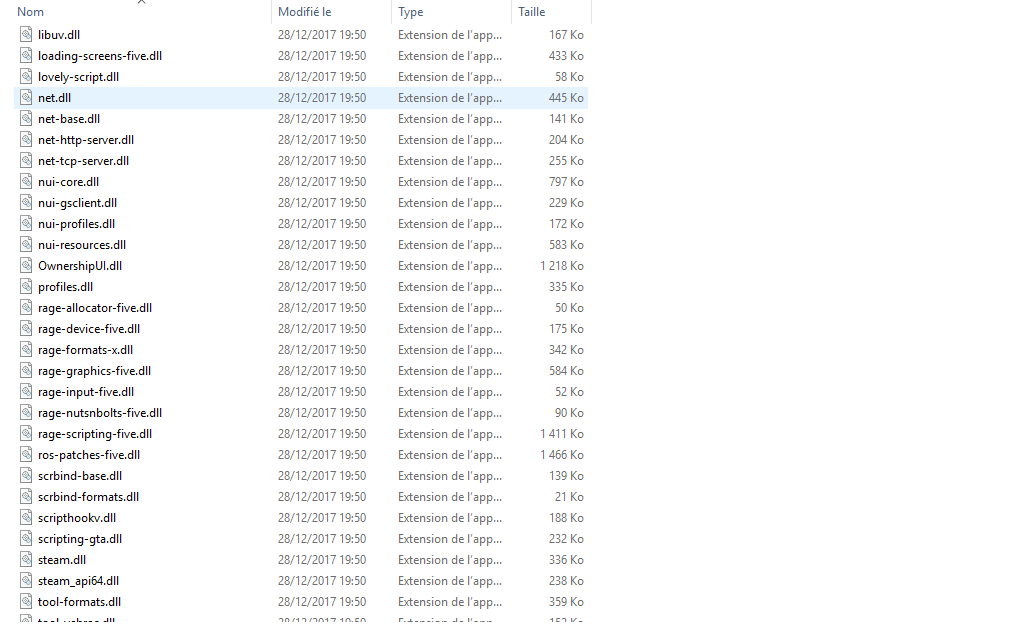Click the rage-nutsnbolts-five.dll file icon

pos(26,413)
